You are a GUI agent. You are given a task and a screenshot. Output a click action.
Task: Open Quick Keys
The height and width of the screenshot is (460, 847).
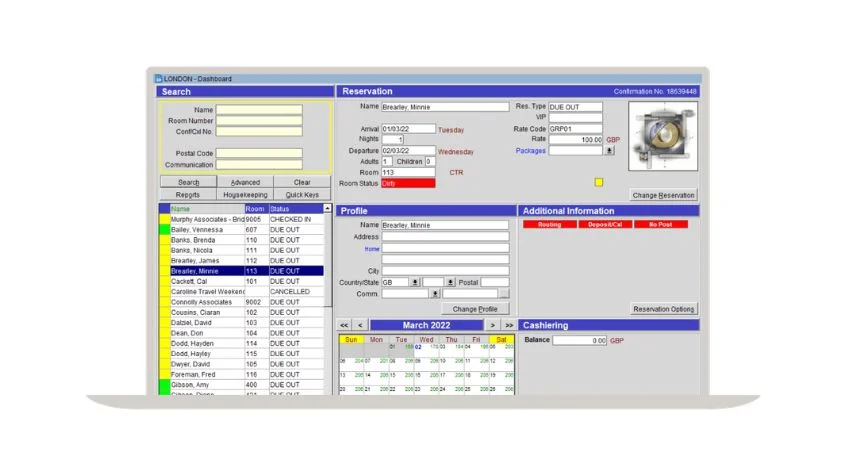point(302,194)
